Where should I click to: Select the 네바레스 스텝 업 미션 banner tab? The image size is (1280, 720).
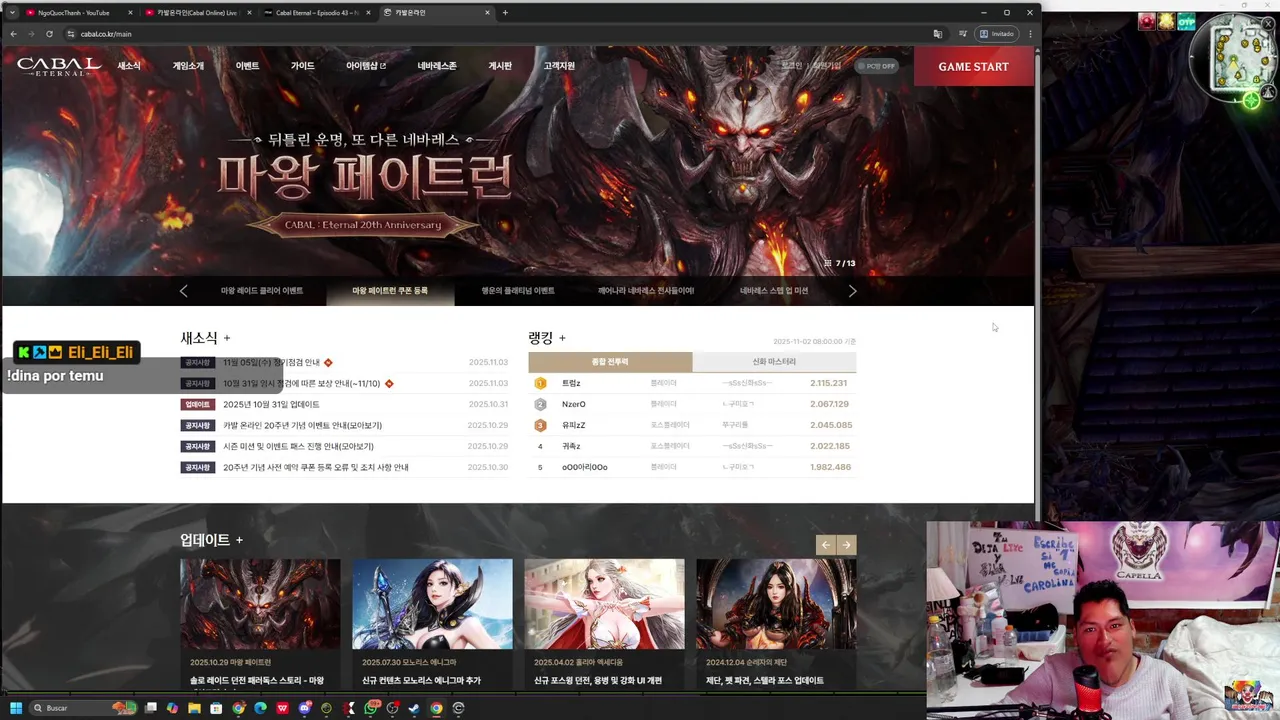[774, 291]
